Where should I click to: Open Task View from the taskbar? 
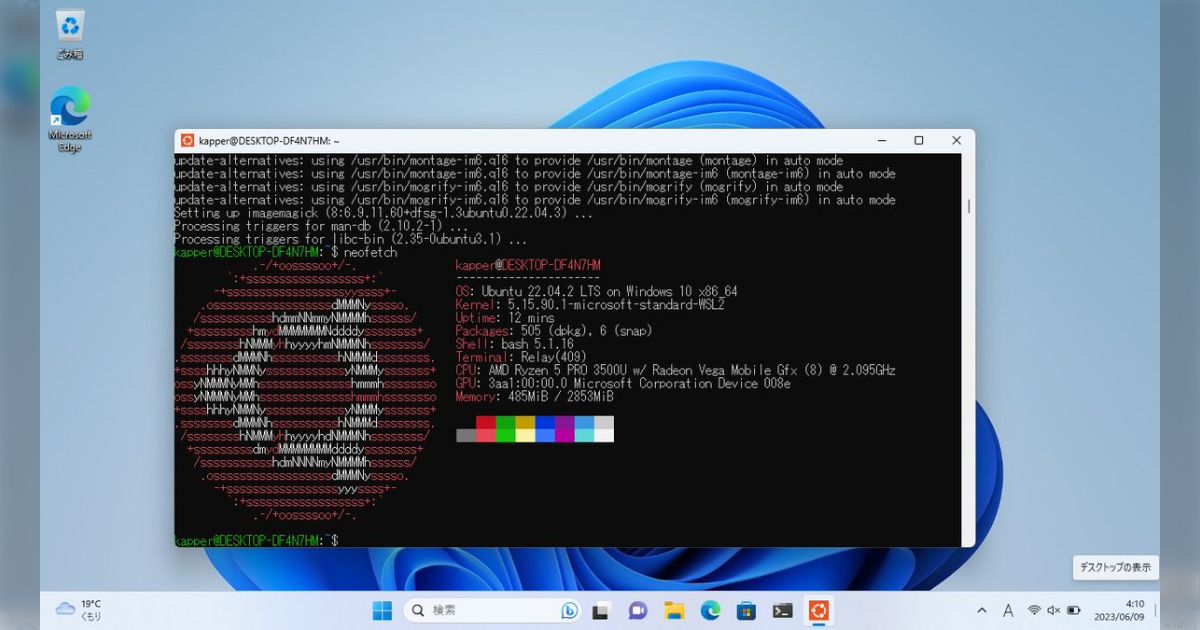click(x=601, y=610)
